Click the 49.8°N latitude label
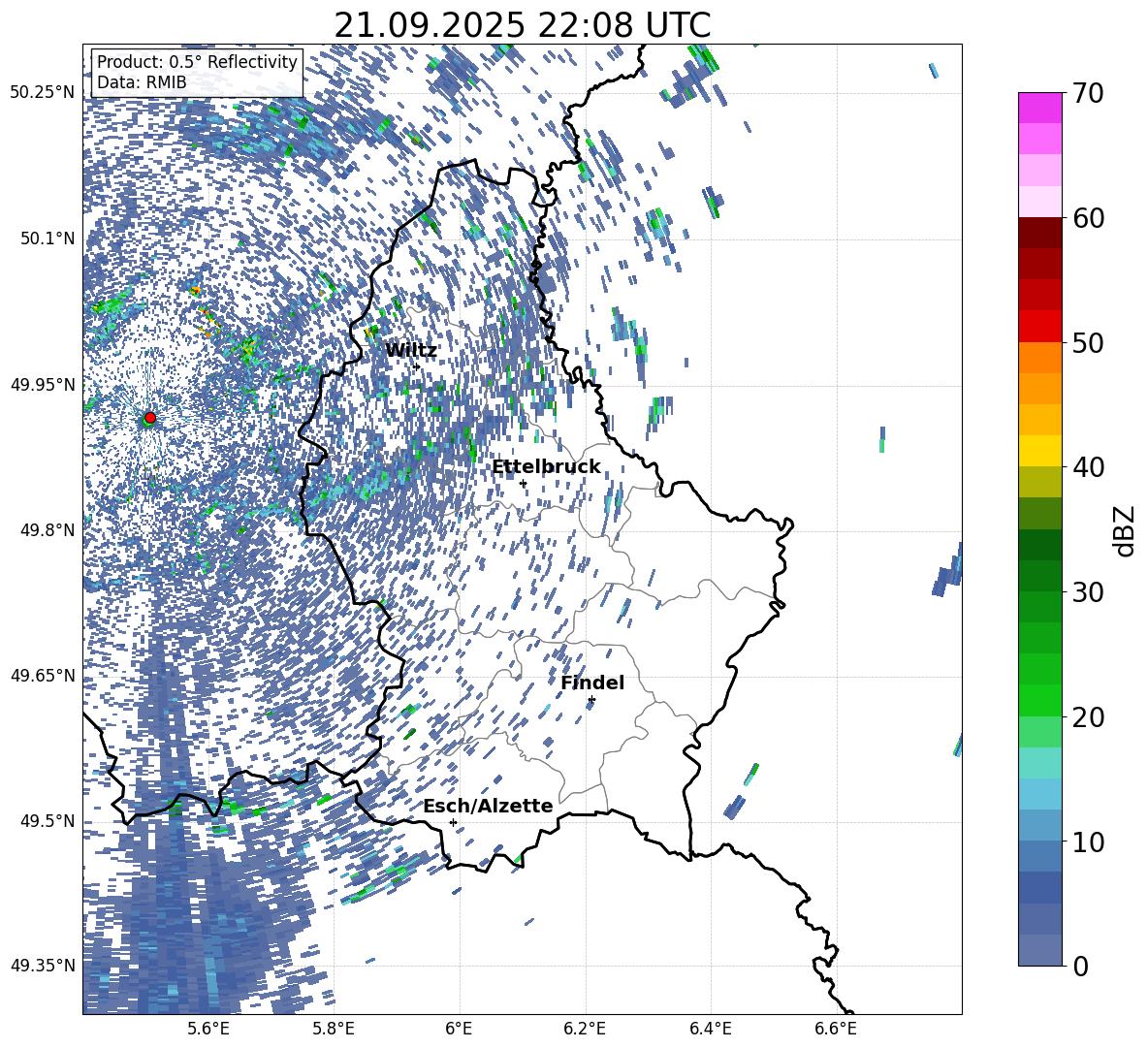Image resolution: width=1148 pixels, height=1048 pixels. (x=47, y=530)
